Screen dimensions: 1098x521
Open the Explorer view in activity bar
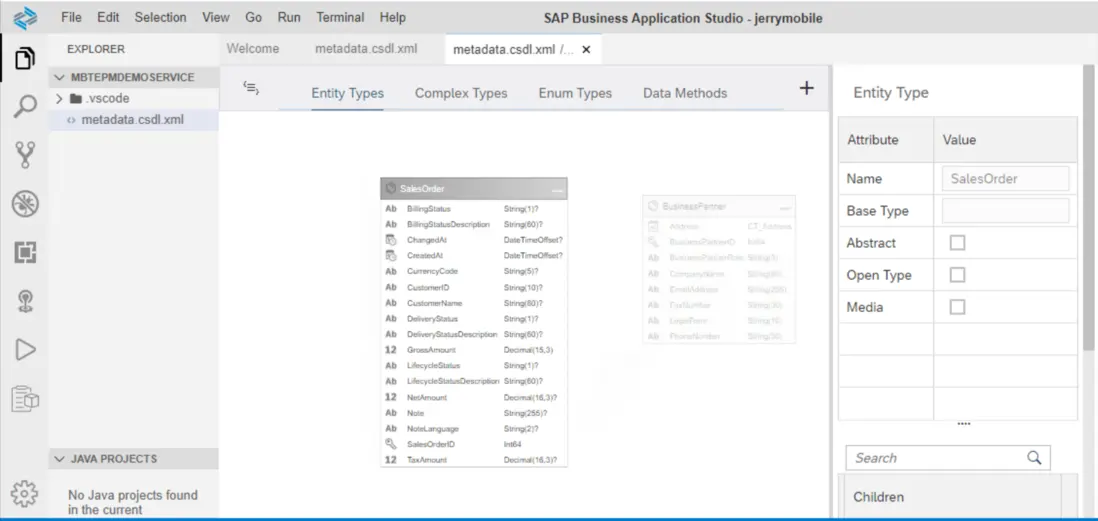tap(24, 59)
